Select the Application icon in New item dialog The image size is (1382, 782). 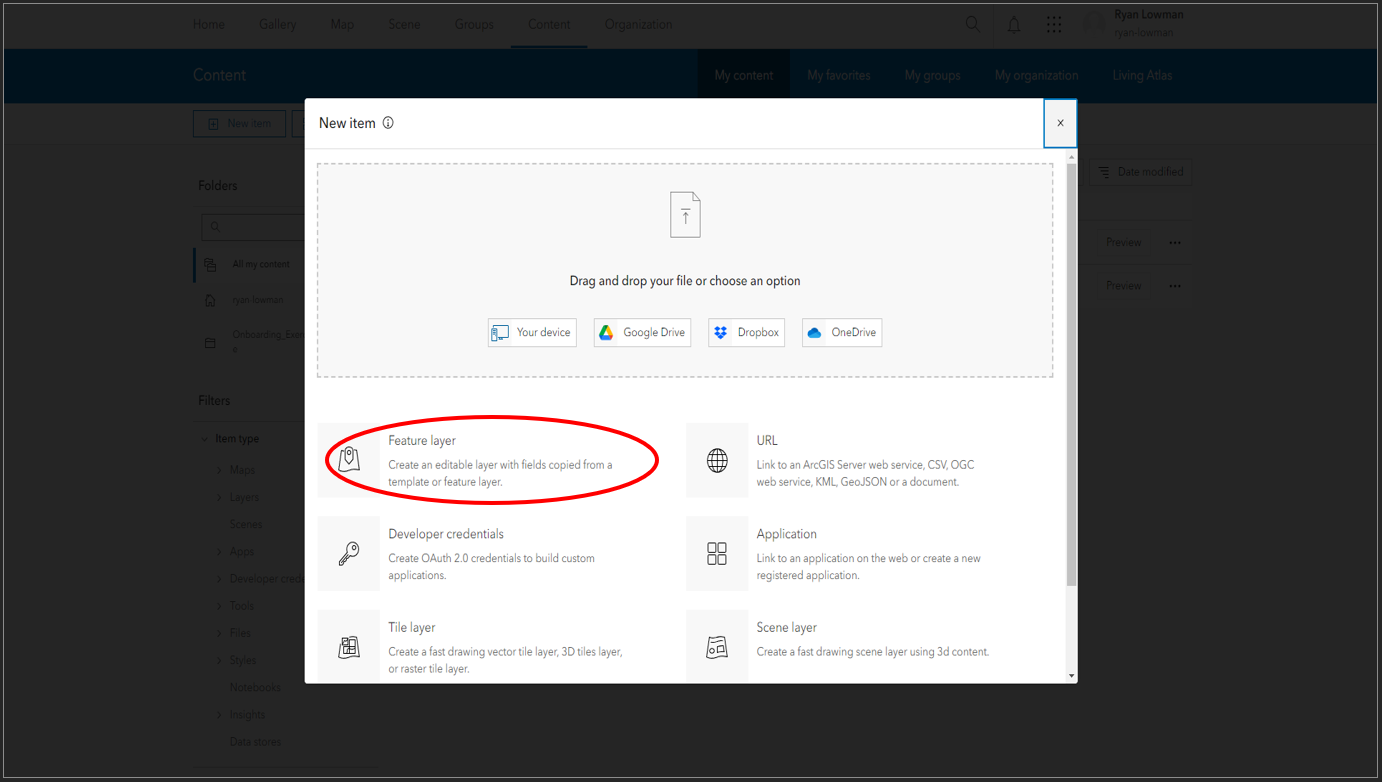[717, 552]
